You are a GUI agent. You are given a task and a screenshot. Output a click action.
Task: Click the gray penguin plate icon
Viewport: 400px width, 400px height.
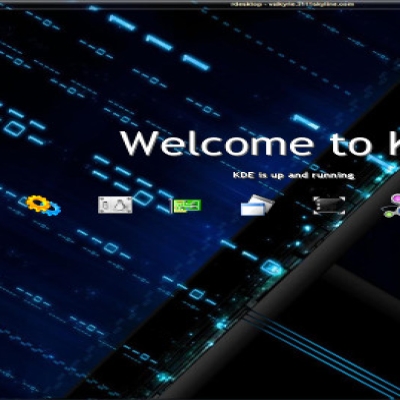click(115, 205)
